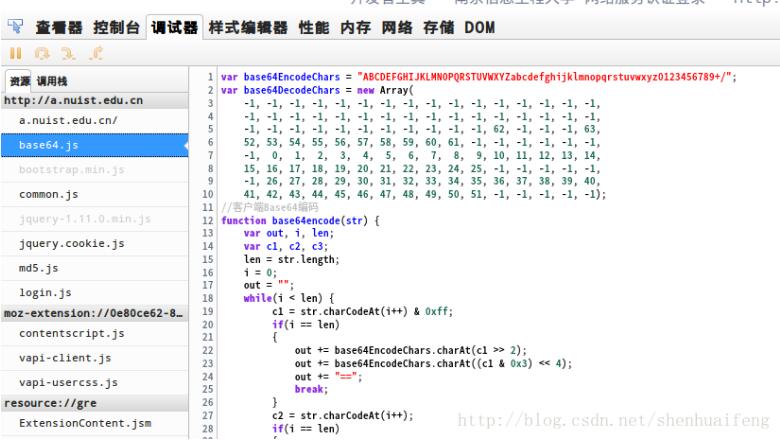The height and width of the screenshot is (440, 780).
Task: Open common.js source file
Action: point(95,194)
